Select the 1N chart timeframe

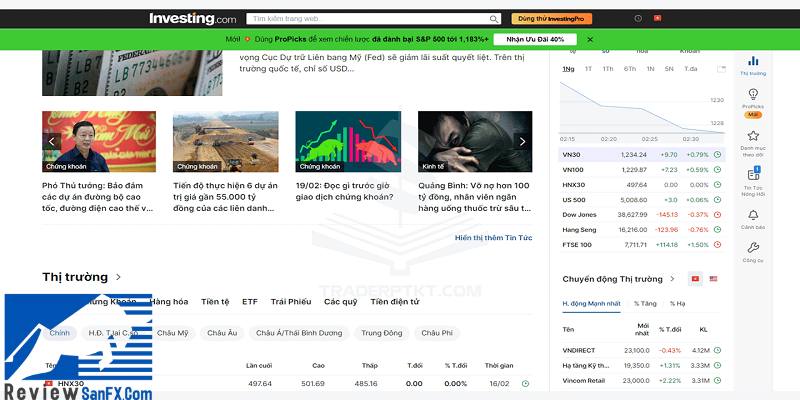650,69
